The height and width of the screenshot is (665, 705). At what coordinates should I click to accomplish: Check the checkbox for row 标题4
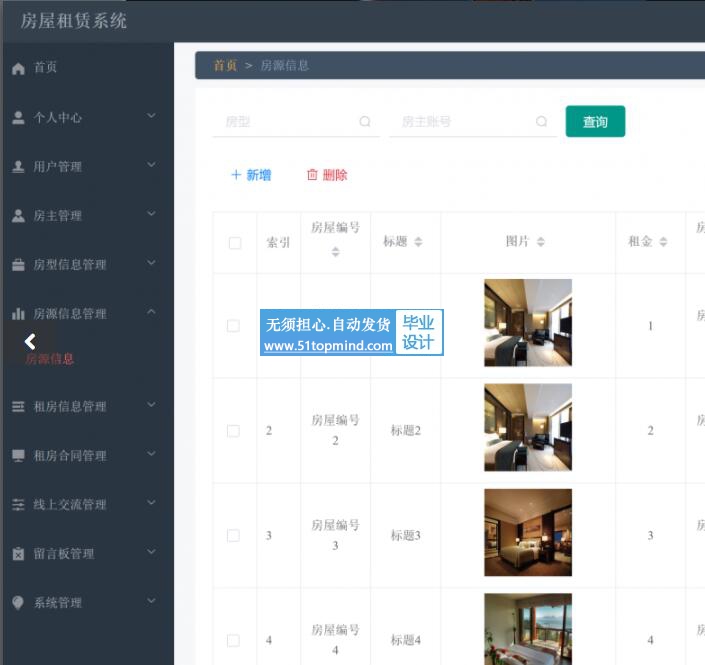[x=233, y=640]
